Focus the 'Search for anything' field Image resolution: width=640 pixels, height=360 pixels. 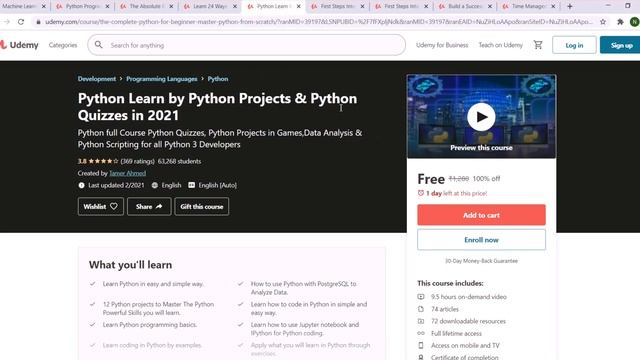(247, 45)
